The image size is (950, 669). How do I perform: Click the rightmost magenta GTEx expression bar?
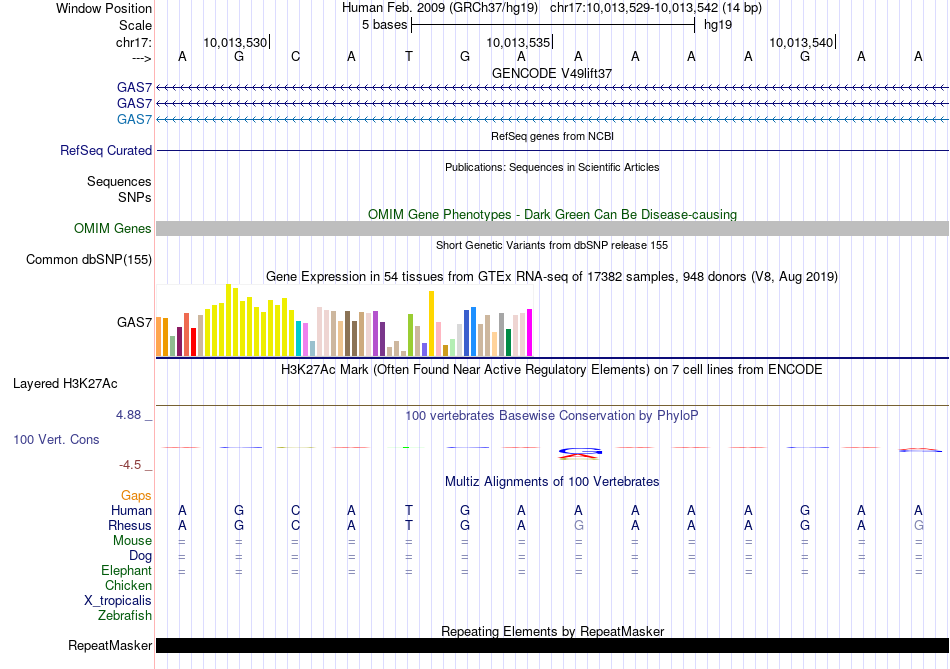click(529, 332)
